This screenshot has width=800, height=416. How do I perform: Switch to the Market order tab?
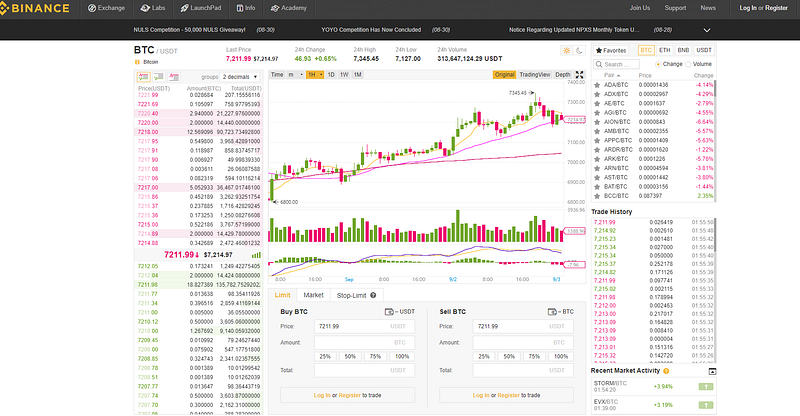pyautogui.click(x=313, y=295)
